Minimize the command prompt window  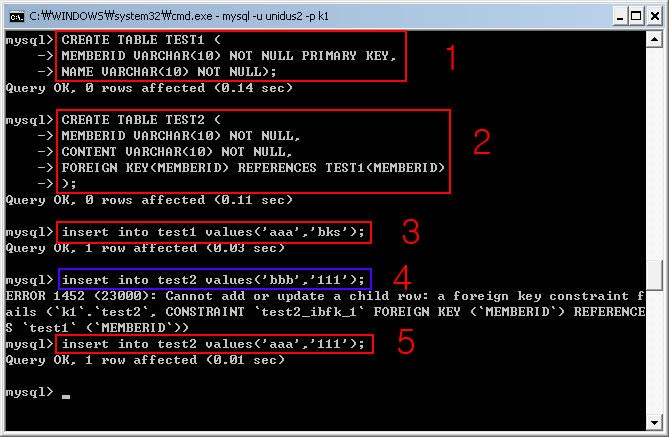(x=620, y=17)
